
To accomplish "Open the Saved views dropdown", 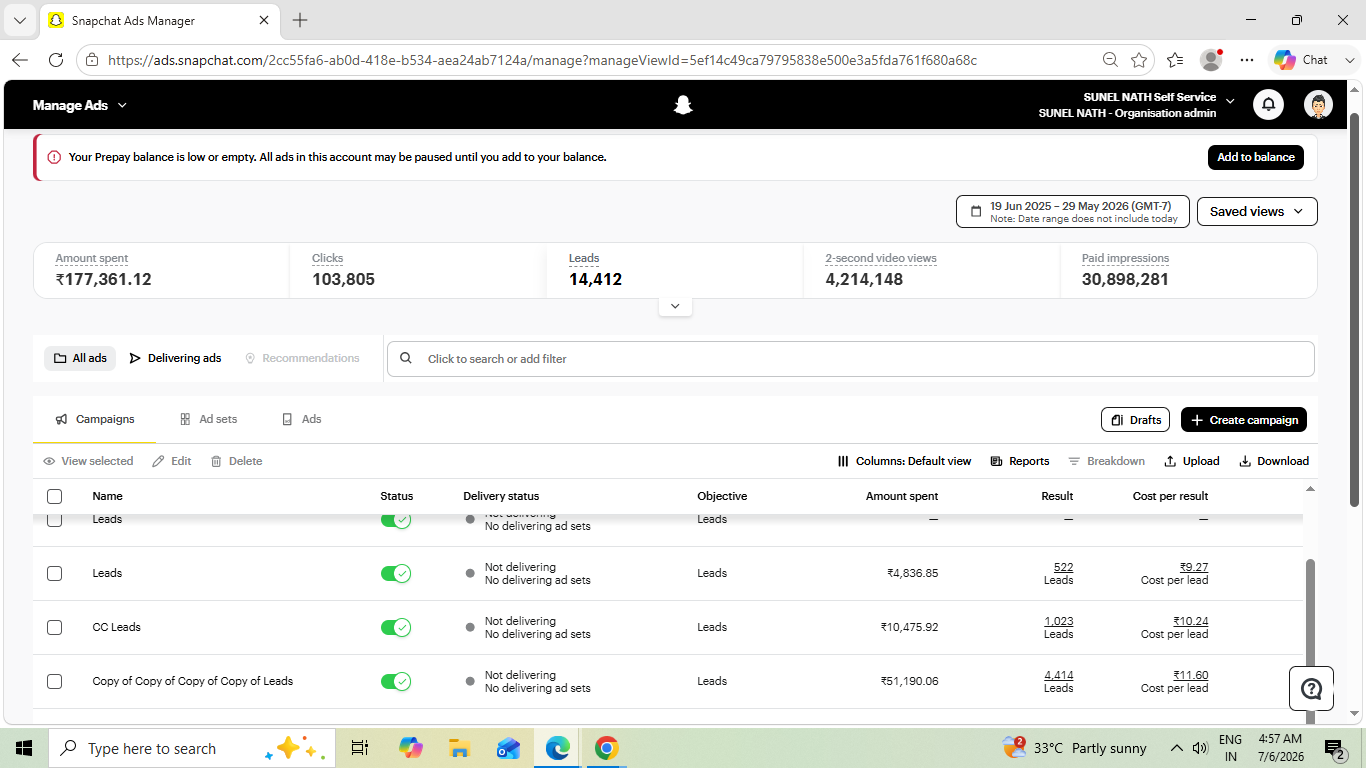I will (1257, 211).
